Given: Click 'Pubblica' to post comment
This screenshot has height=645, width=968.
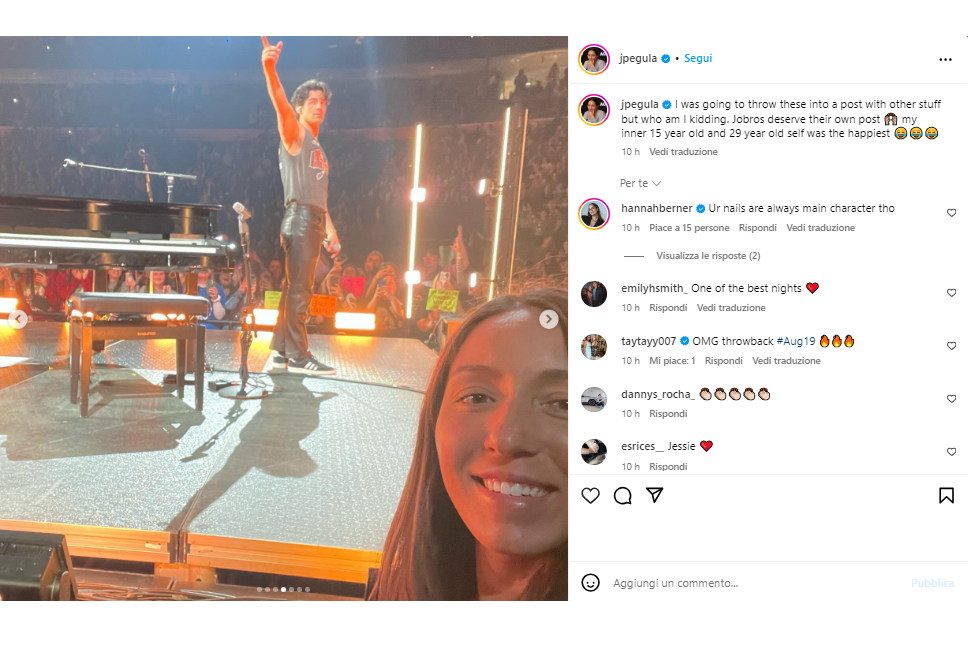Looking at the screenshot, I should (932, 583).
